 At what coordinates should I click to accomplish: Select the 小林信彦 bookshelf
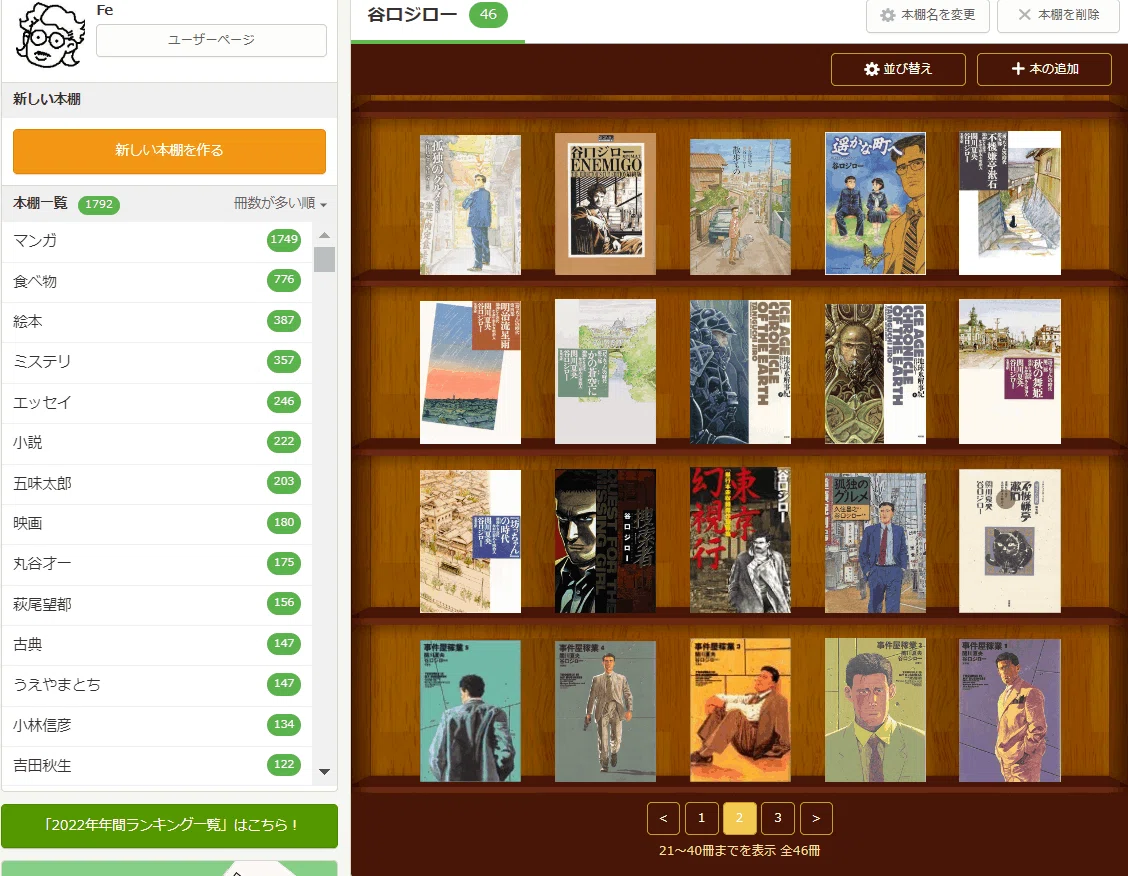coord(157,725)
